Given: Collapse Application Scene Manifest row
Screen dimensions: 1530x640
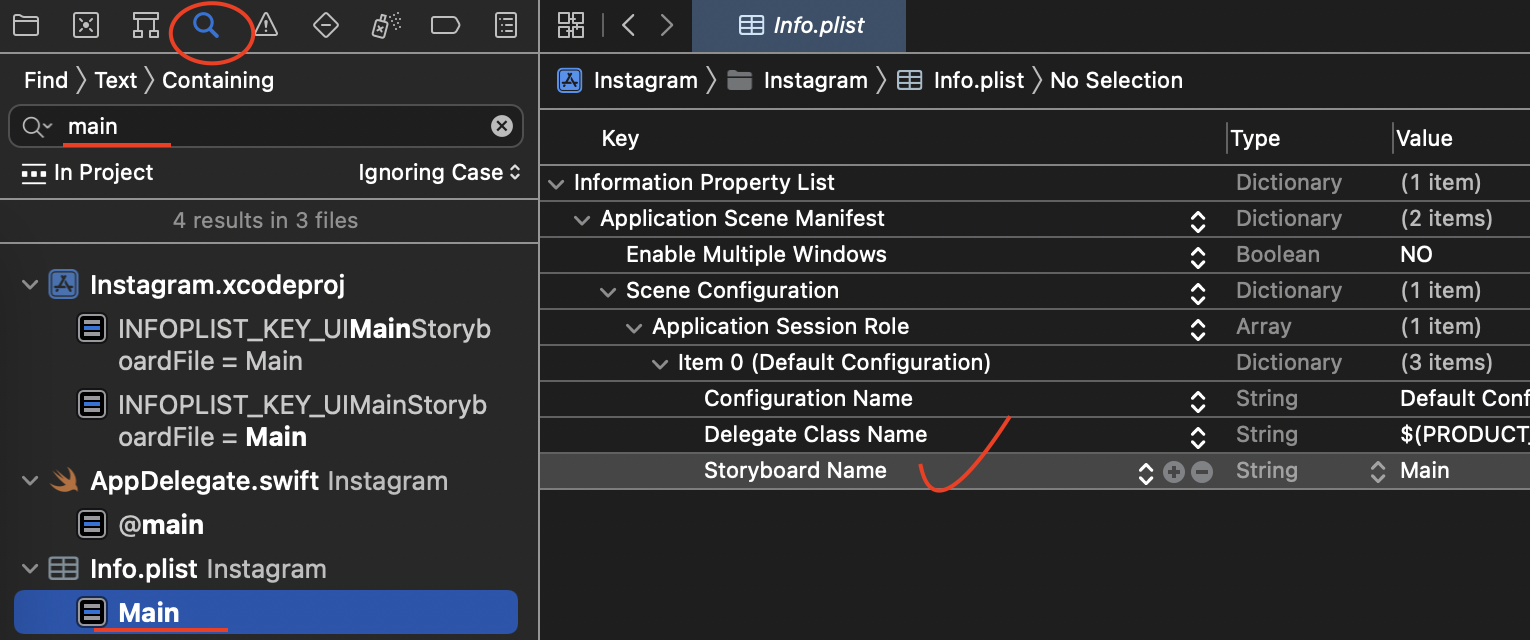Looking at the screenshot, I should click(582, 219).
